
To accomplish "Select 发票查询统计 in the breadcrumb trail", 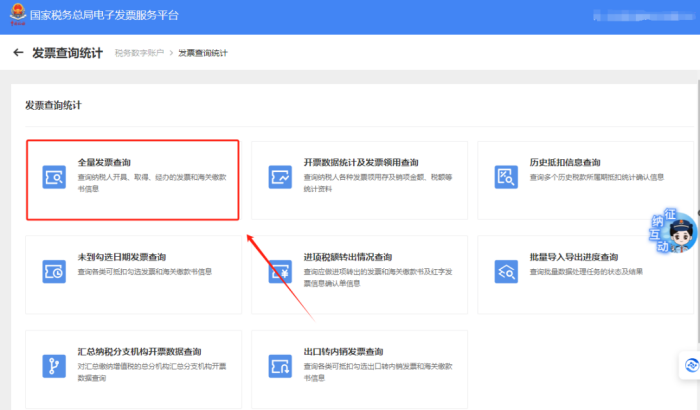I will (x=203, y=53).
